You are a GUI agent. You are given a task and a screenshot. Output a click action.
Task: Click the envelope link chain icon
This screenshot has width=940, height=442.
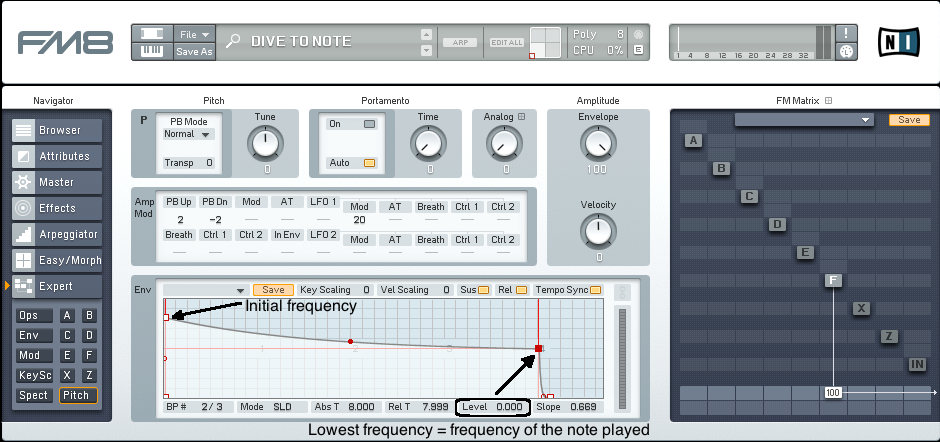click(x=623, y=292)
